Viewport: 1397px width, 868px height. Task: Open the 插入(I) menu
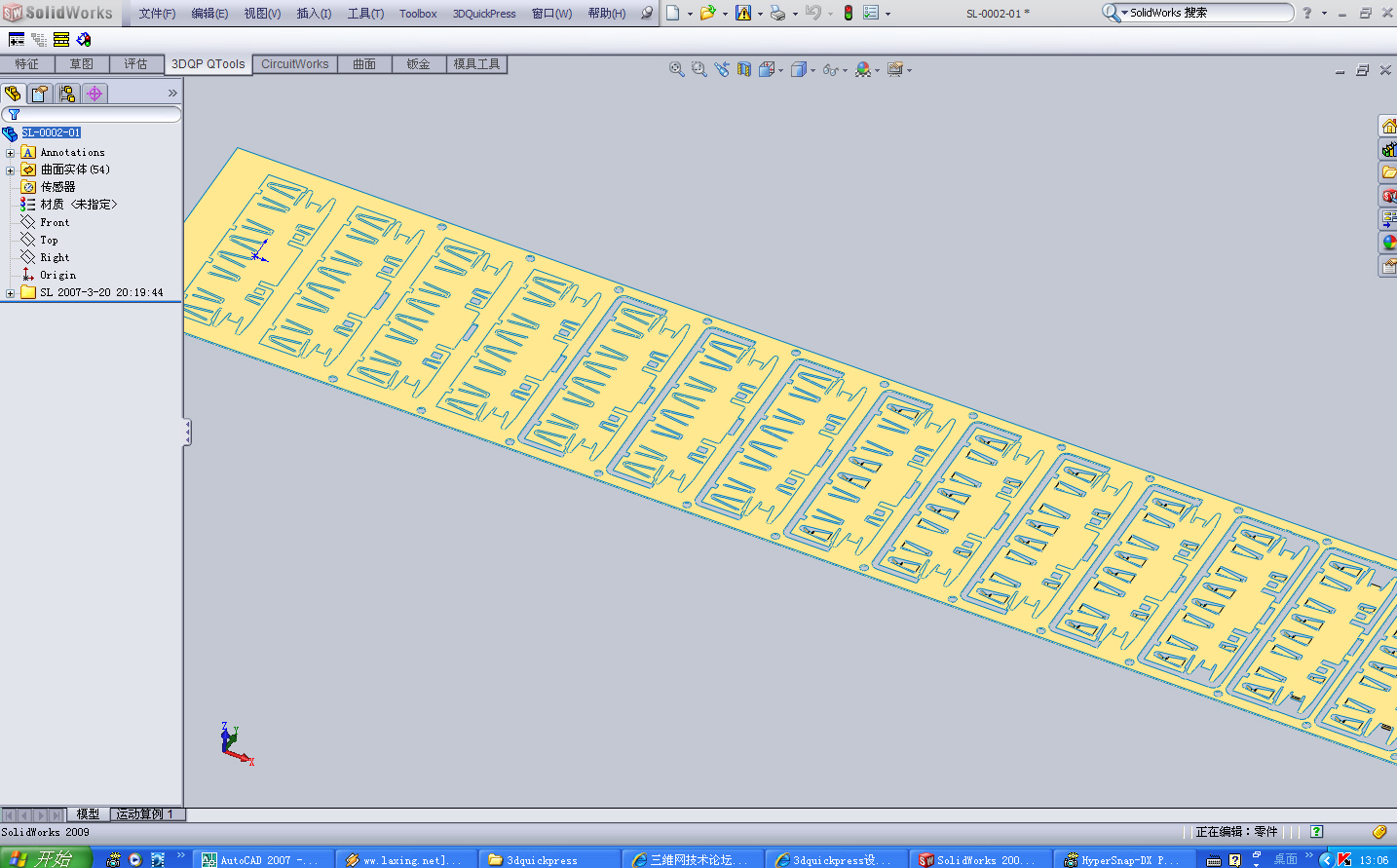coord(314,14)
